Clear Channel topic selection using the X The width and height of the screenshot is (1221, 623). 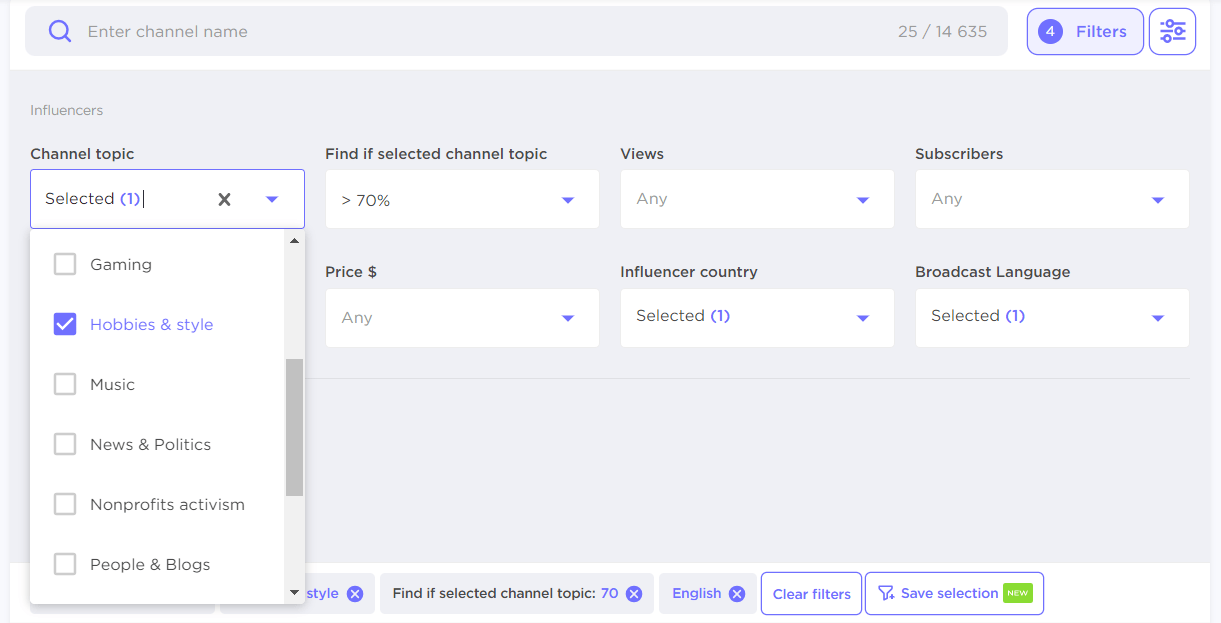(223, 199)
